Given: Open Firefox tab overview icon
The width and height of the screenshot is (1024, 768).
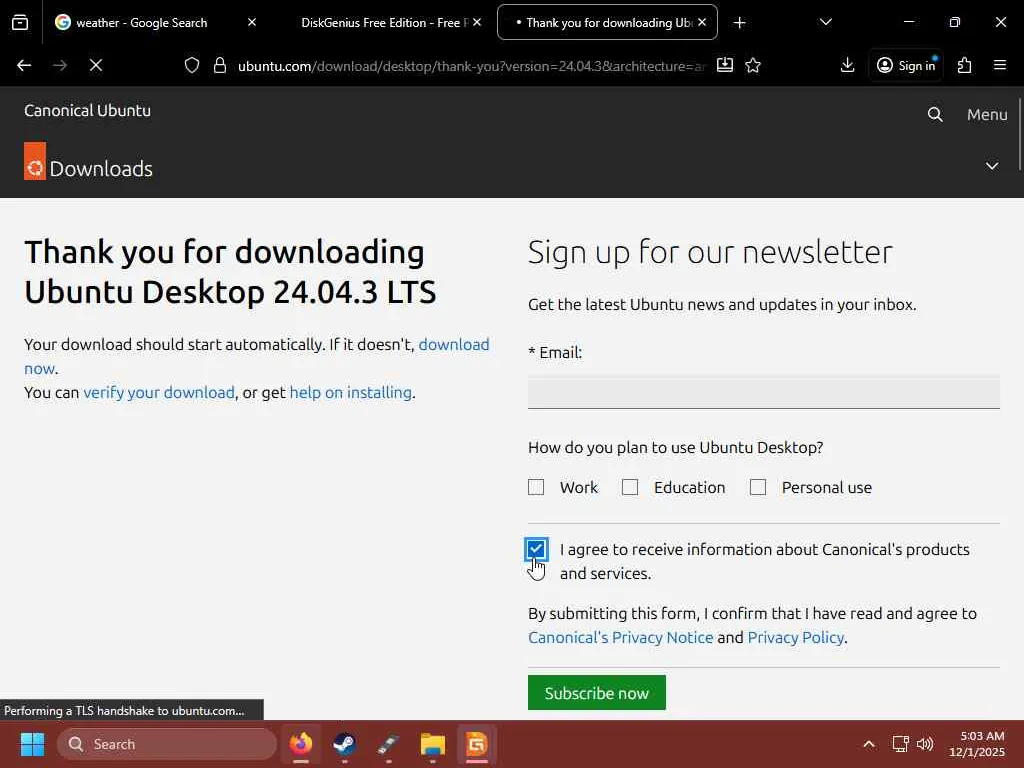Looking at the screenshot, I should click(20, 23).
